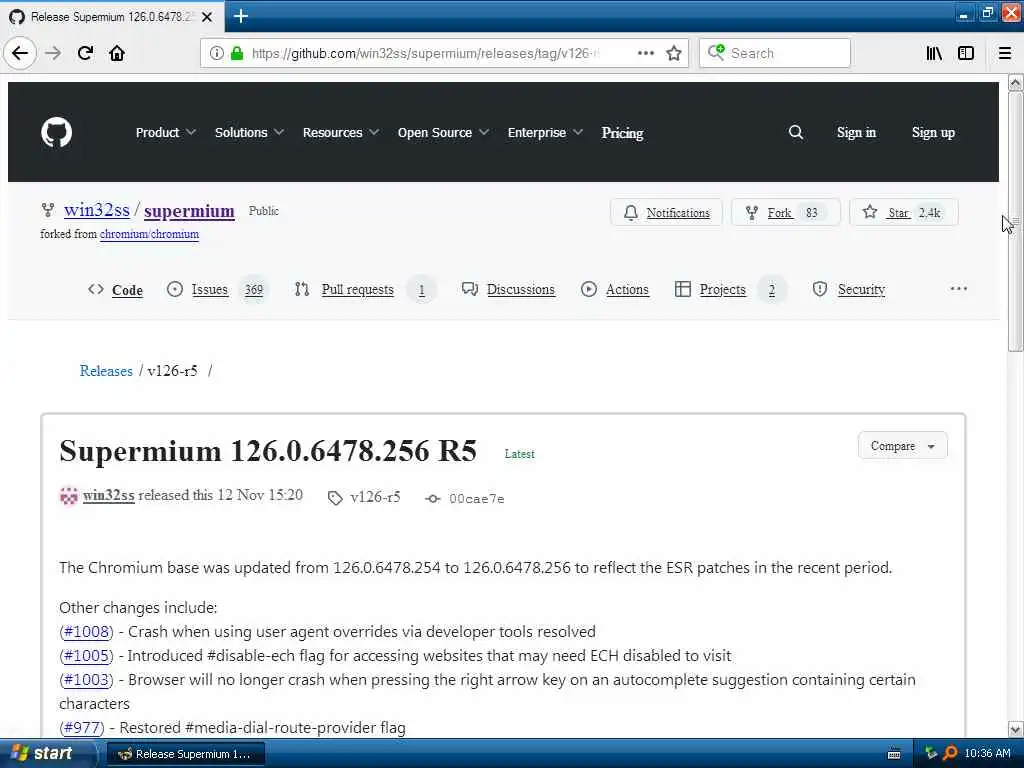This screenshot has height=768, width=1024.
Task: Click GitHub search magnifier icon
Action: coord(795,132)
